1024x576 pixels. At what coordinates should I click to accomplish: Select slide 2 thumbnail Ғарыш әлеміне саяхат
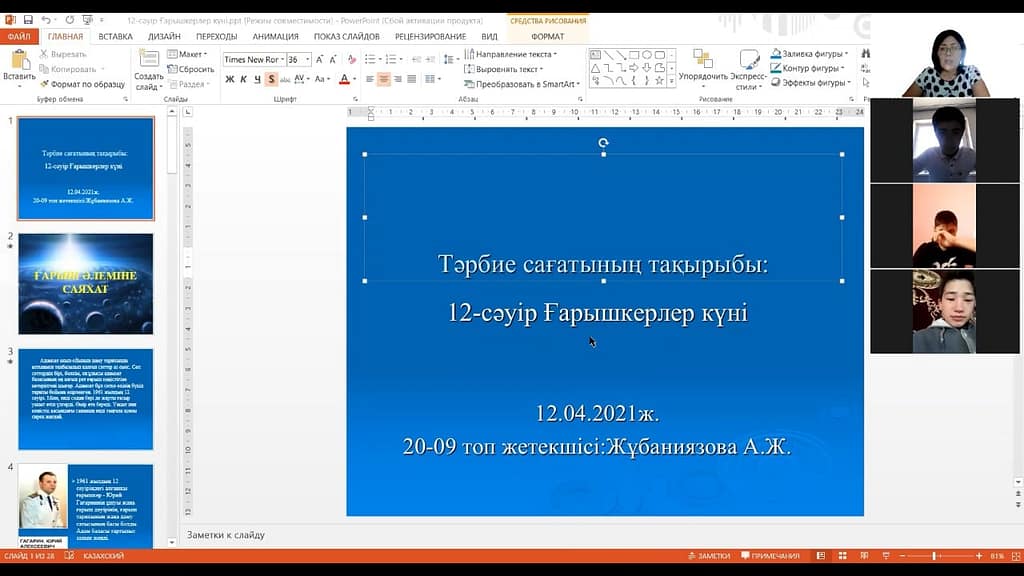tap(86, 284)
